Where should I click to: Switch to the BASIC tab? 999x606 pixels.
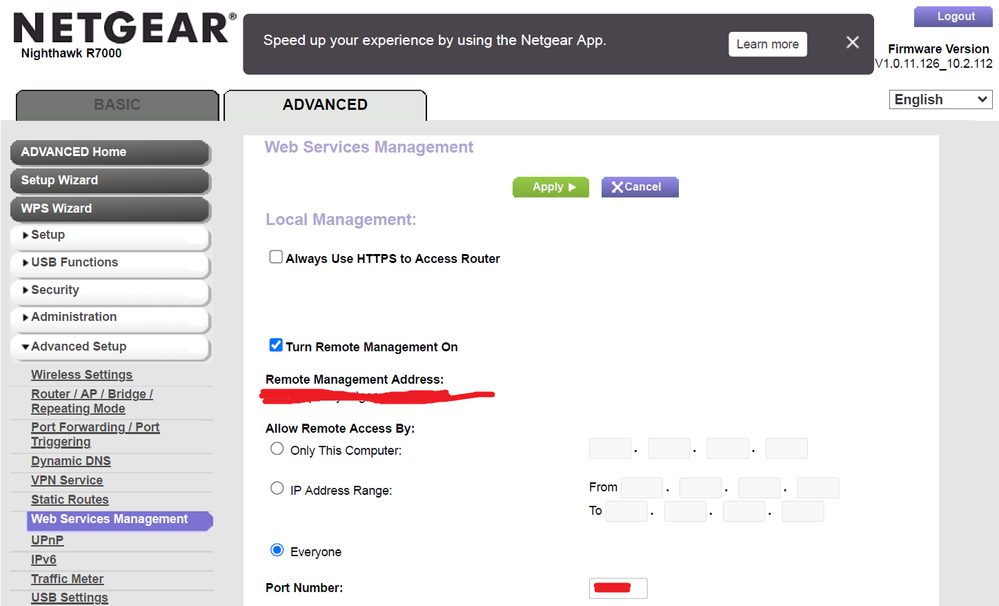tap(117, 105)
